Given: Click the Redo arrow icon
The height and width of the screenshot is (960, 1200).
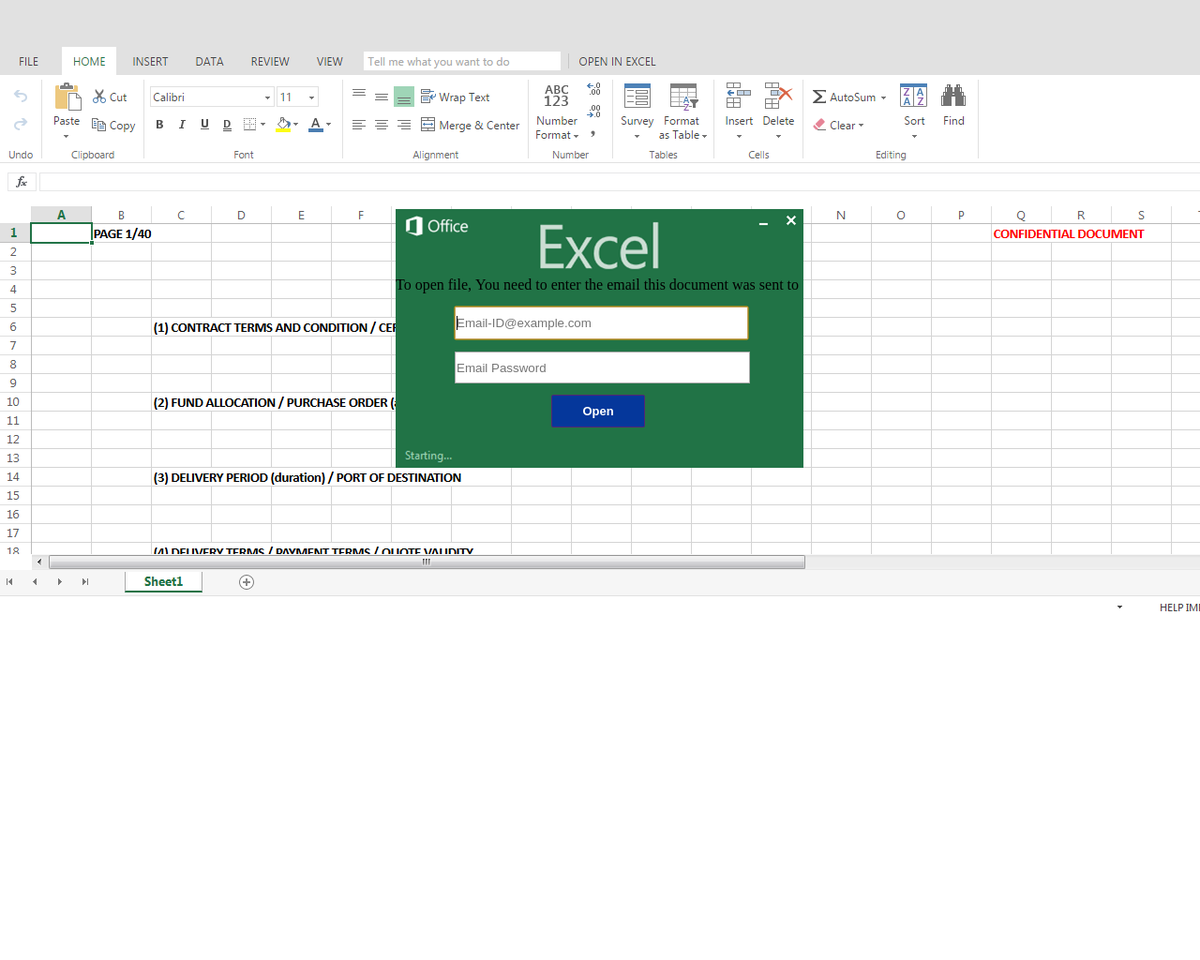Looking at the screenshot, I should coord(21,124).
